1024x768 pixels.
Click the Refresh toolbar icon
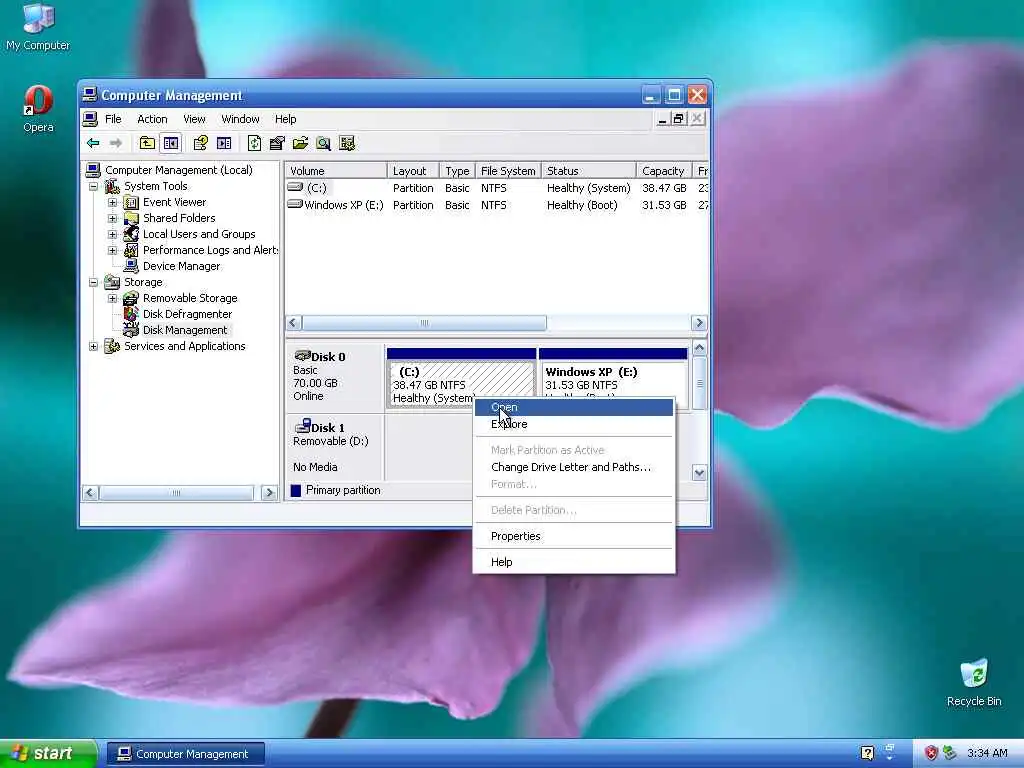tap(254, 143)
